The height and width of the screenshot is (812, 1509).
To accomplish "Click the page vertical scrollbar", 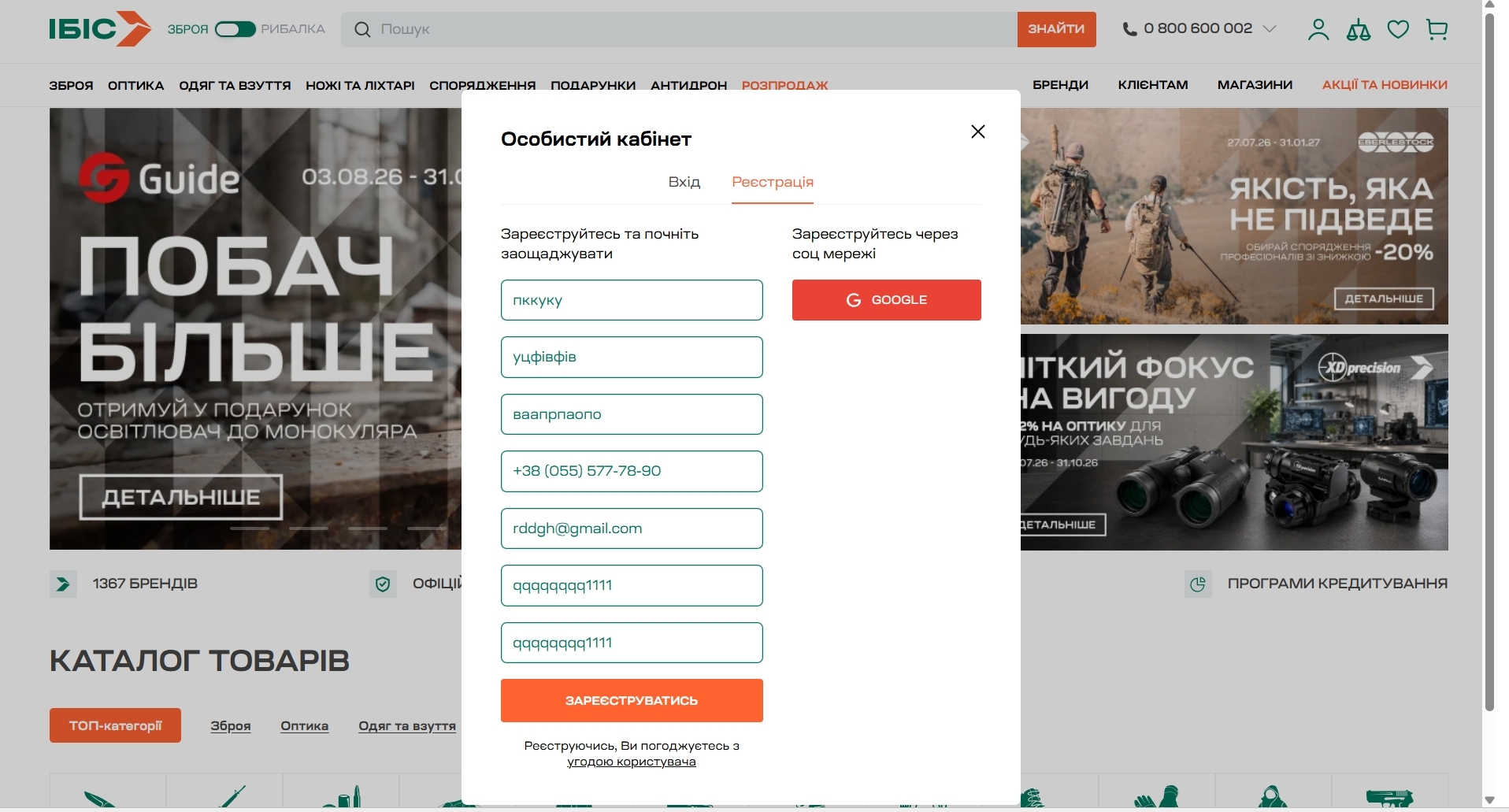I will (x=1489, y=362).
